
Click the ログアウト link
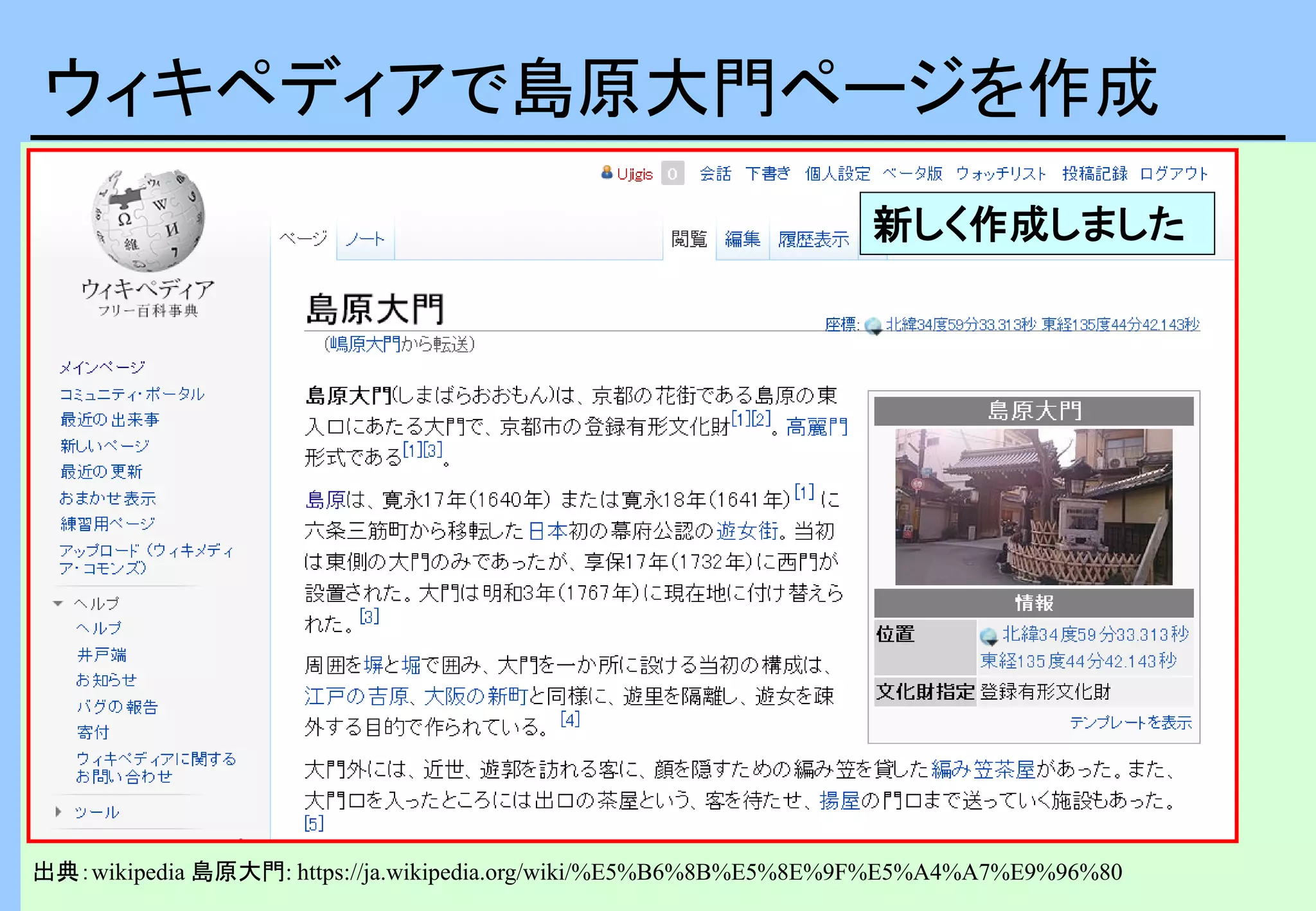[x=1174, y=173]
